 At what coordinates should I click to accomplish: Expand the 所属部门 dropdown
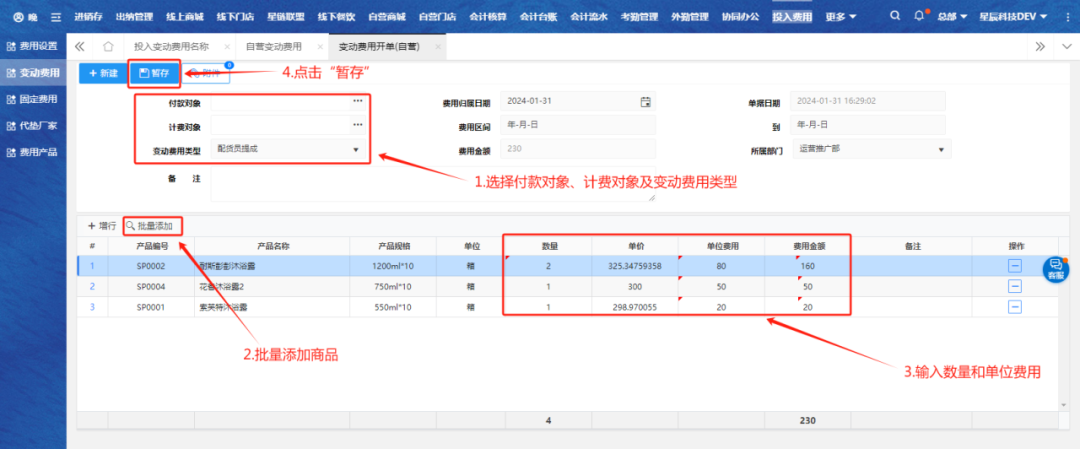tap(940, 150)
